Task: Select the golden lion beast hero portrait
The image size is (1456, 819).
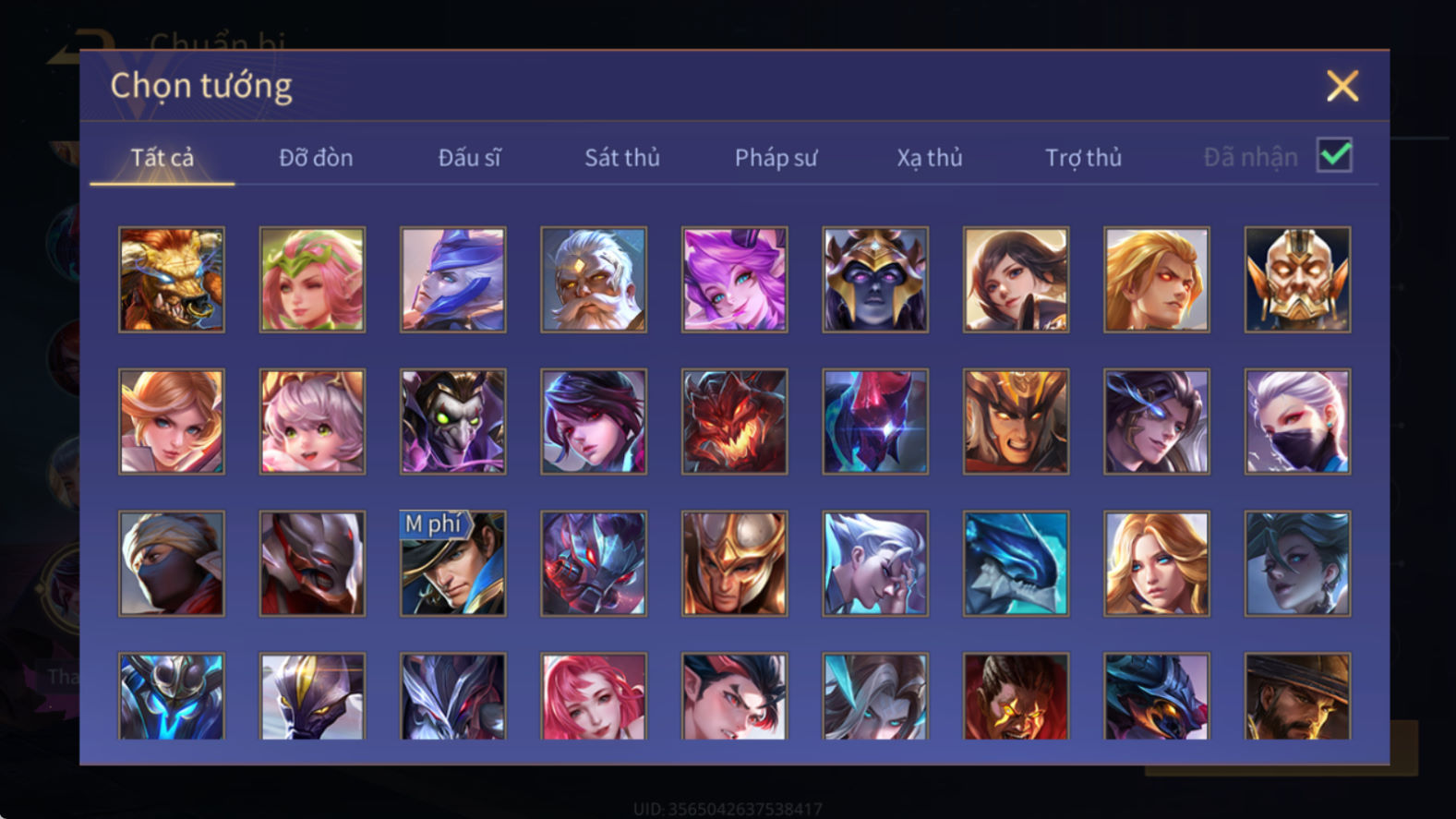Action: coord(172,280)
